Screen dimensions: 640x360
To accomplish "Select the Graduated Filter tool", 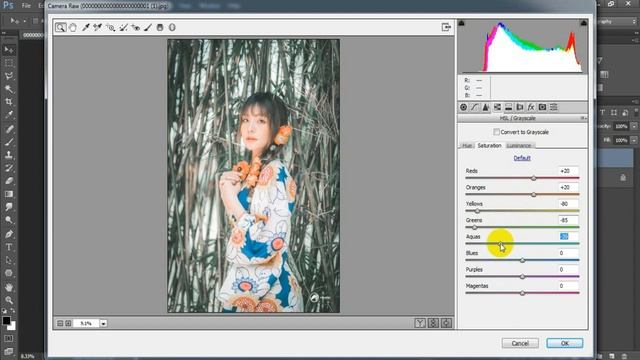I will tap(160, 27).
